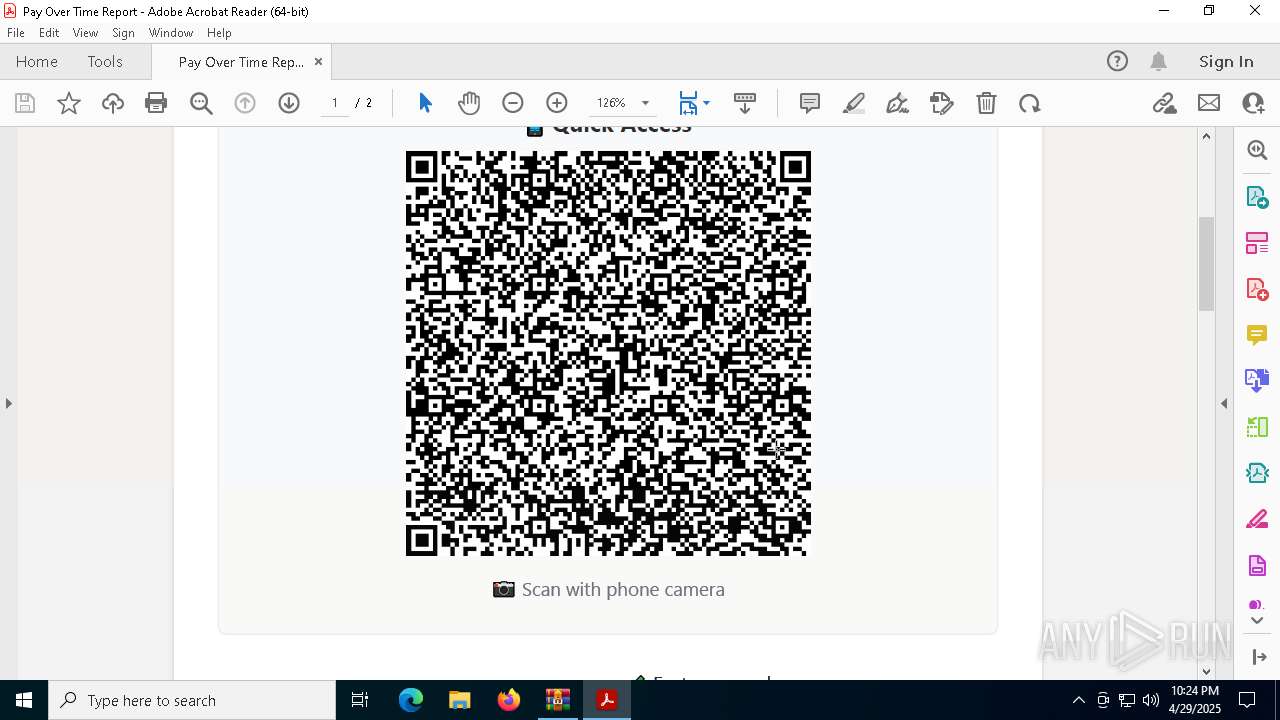Click the page number field

point(335,103)
